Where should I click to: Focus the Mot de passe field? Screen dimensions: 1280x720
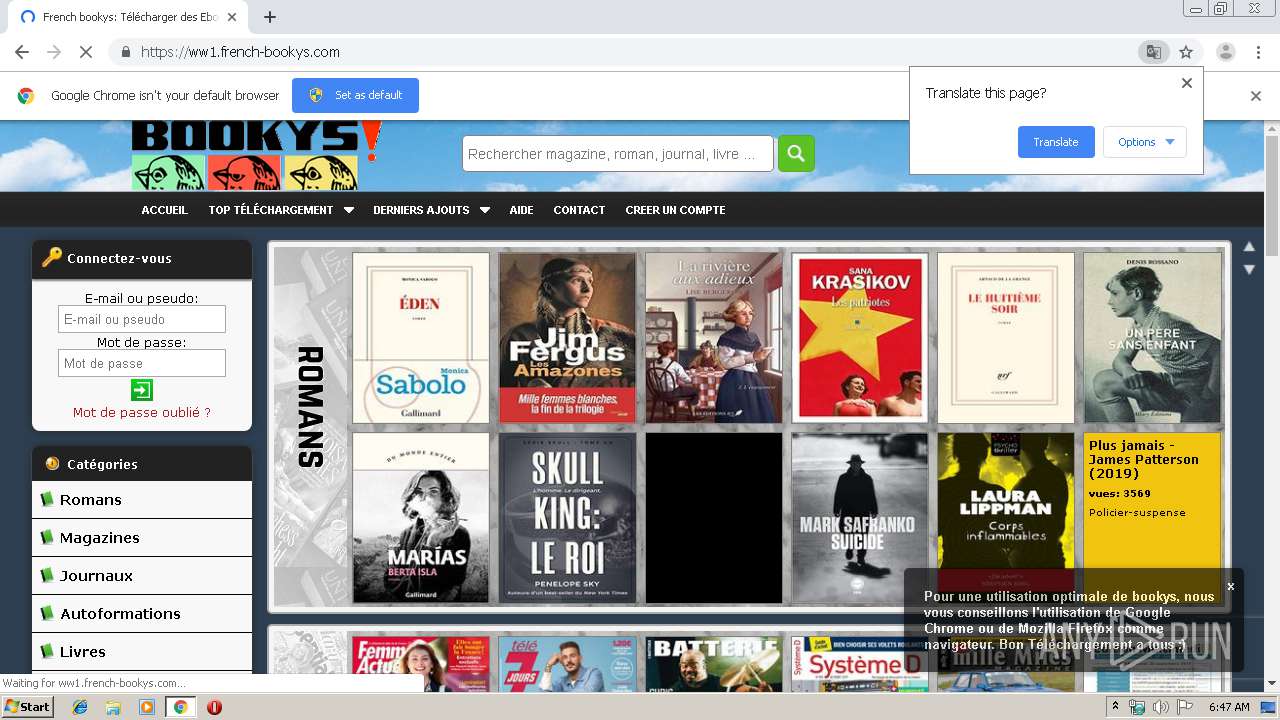coord(142,363)
